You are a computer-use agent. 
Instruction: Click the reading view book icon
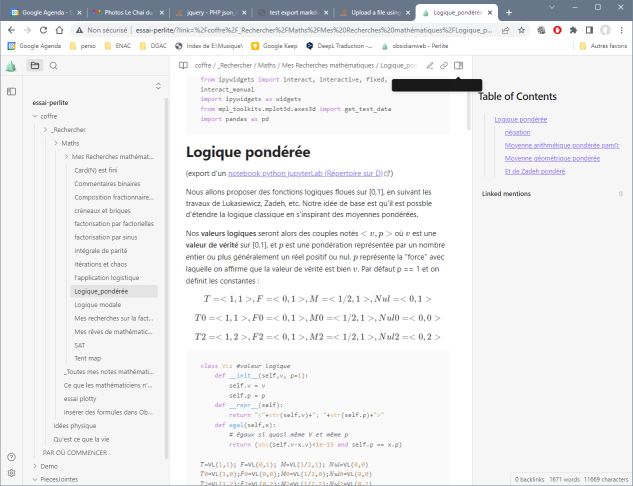[183, 65]
